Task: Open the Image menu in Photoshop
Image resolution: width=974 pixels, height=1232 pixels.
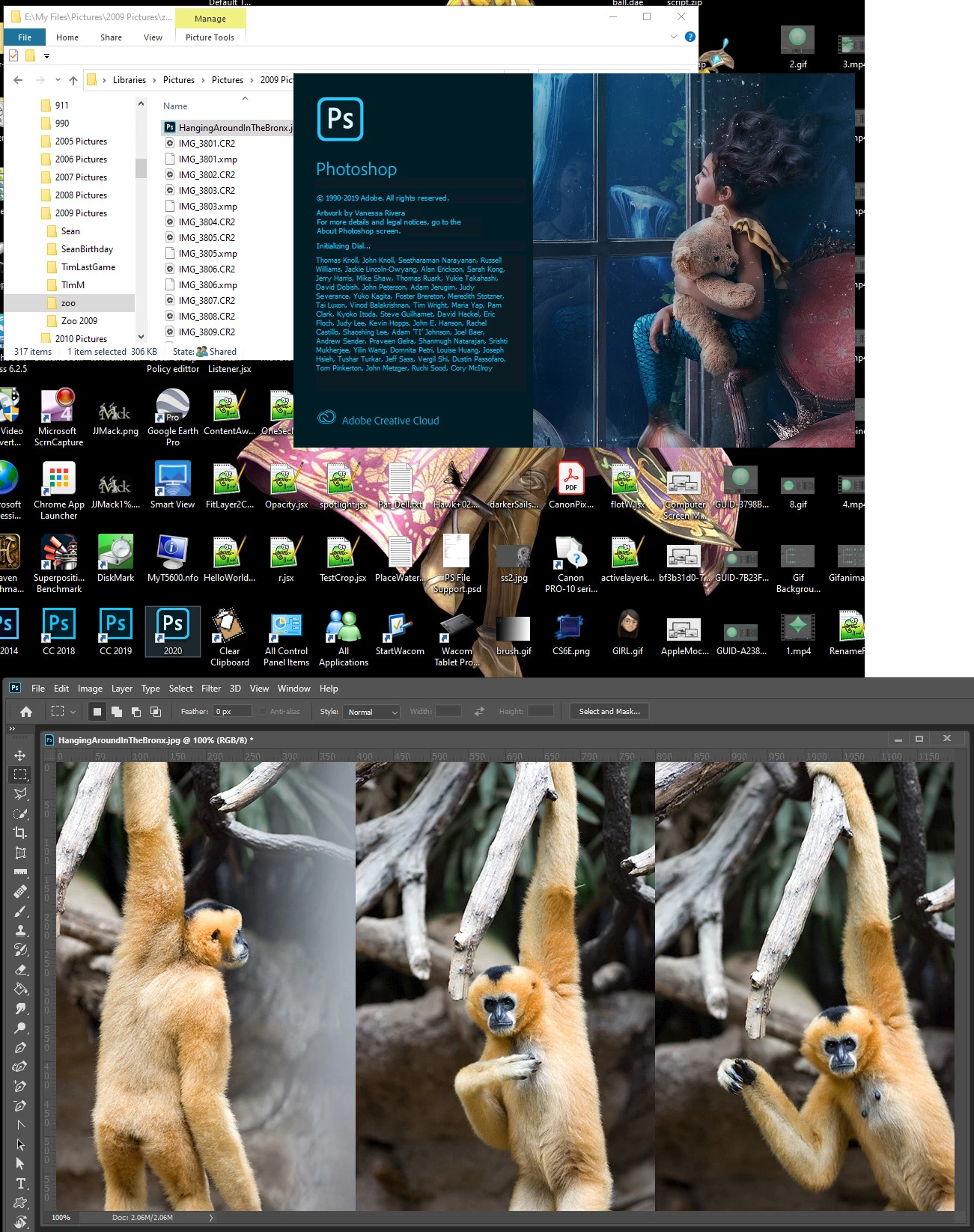Action: tap(90, 689)
